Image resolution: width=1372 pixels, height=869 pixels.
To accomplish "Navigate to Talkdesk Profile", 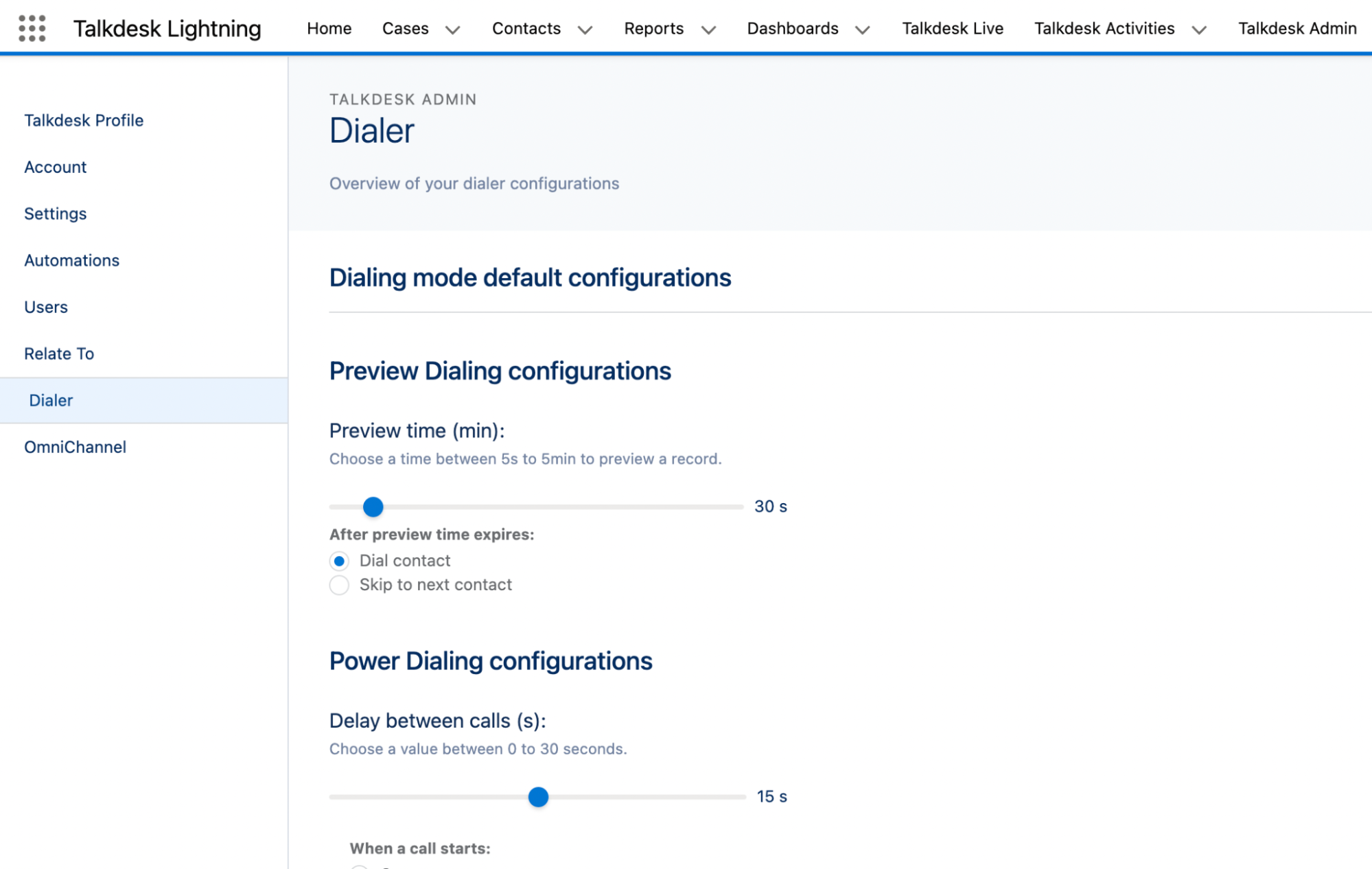I will 84,120.
